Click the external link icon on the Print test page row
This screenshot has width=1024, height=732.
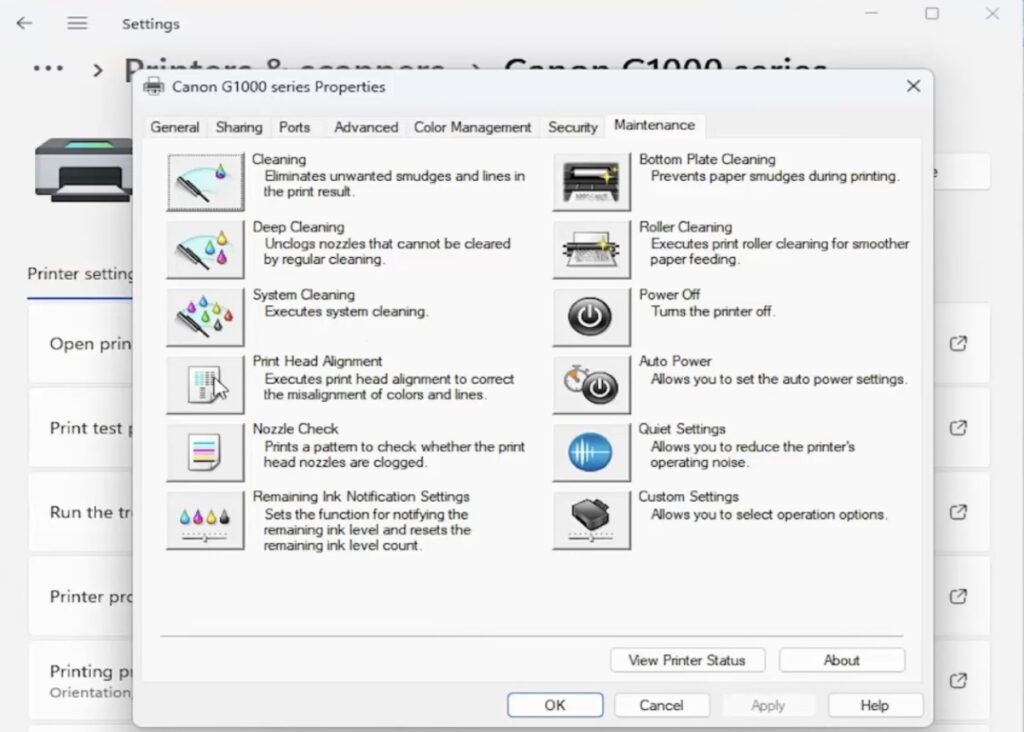point(958,428)
